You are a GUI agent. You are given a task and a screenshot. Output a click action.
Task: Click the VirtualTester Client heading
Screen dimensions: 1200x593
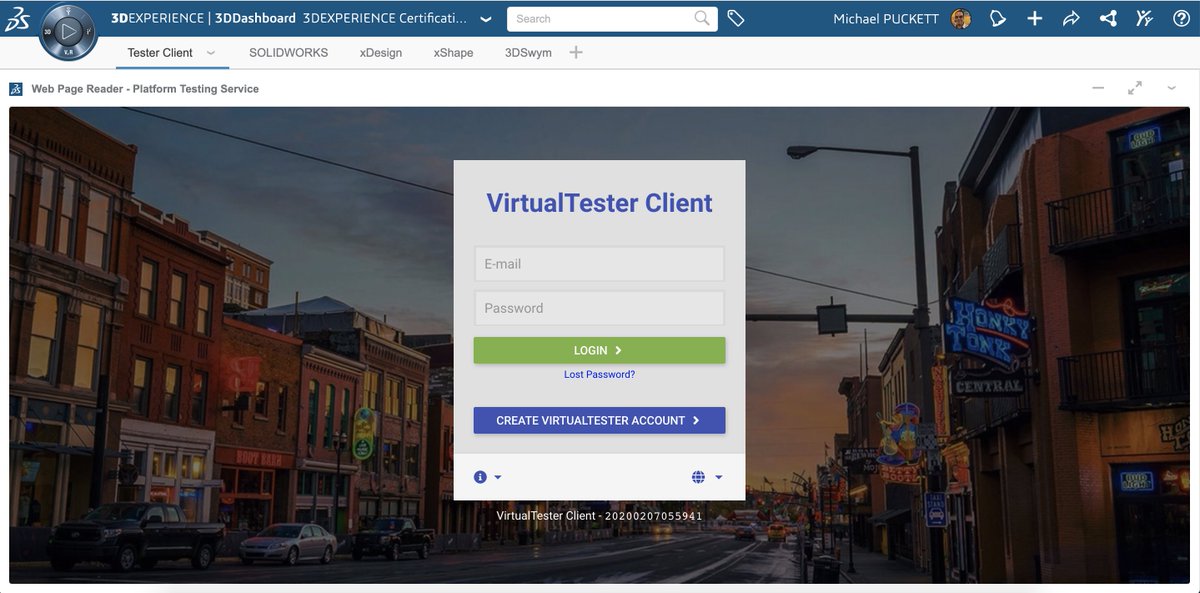(x=599, y=203)
